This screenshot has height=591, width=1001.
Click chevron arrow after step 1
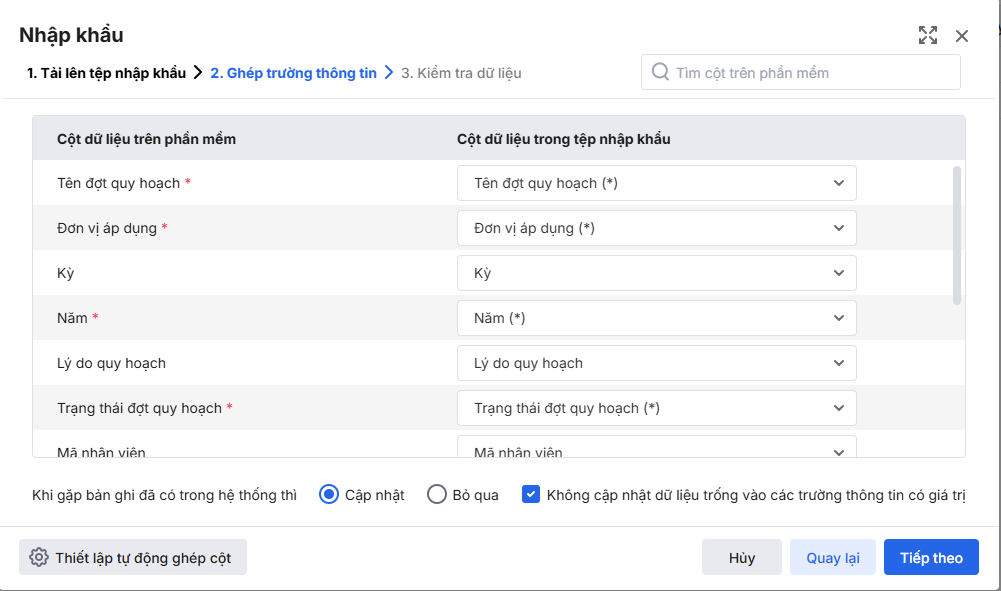pos(198,73)
